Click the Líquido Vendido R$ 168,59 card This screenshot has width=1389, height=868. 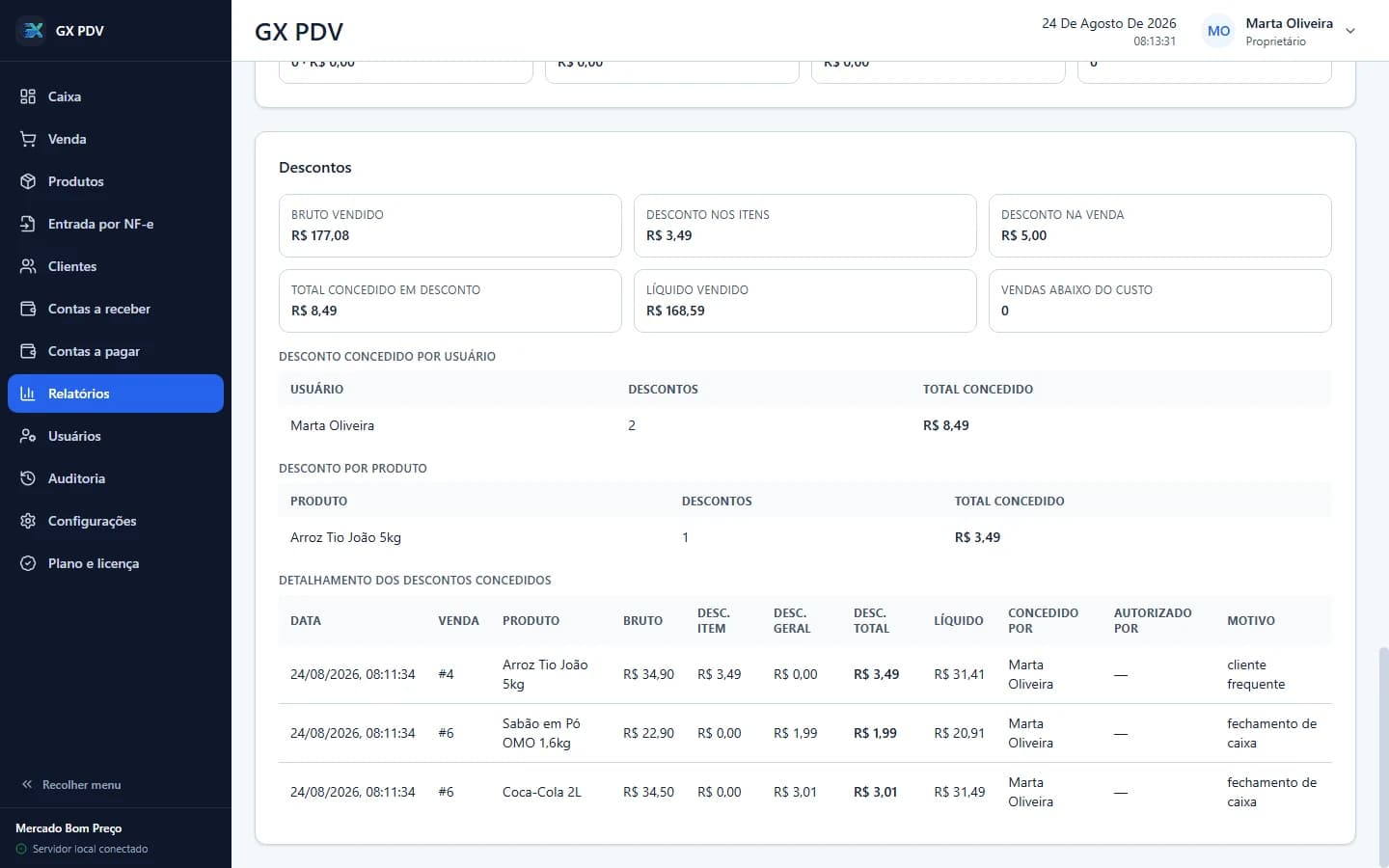click(804, 301)
